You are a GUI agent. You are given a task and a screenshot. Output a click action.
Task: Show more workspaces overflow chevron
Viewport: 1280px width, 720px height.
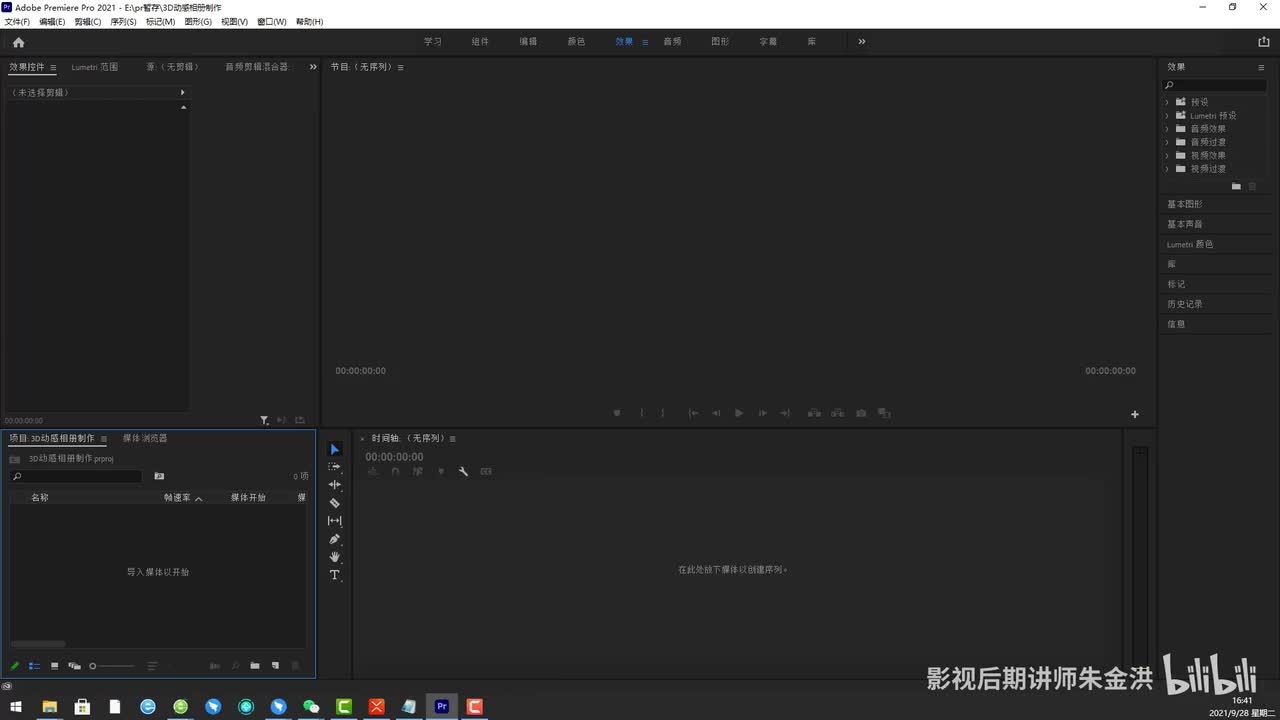click(x=862, y=42)
